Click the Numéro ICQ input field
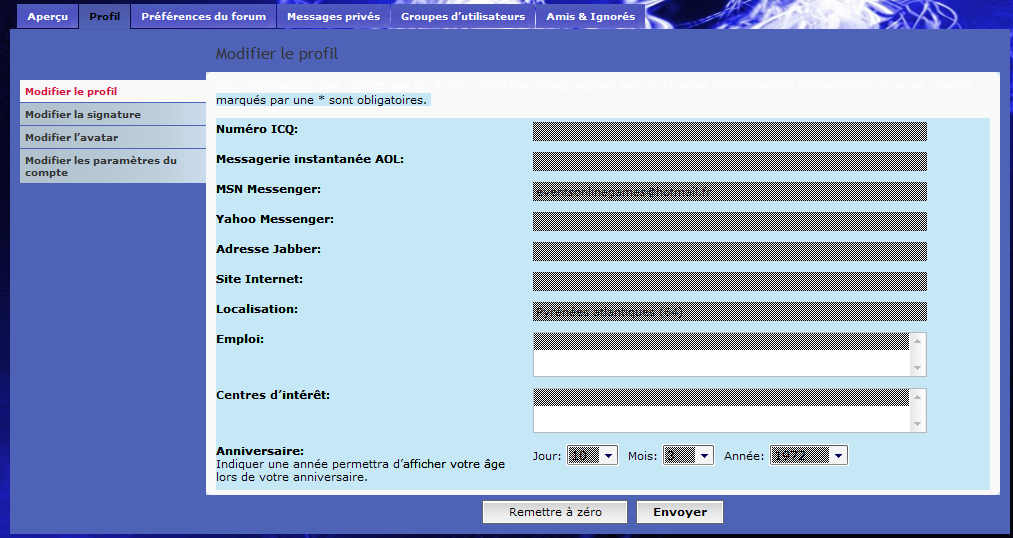 coord(729,131)
